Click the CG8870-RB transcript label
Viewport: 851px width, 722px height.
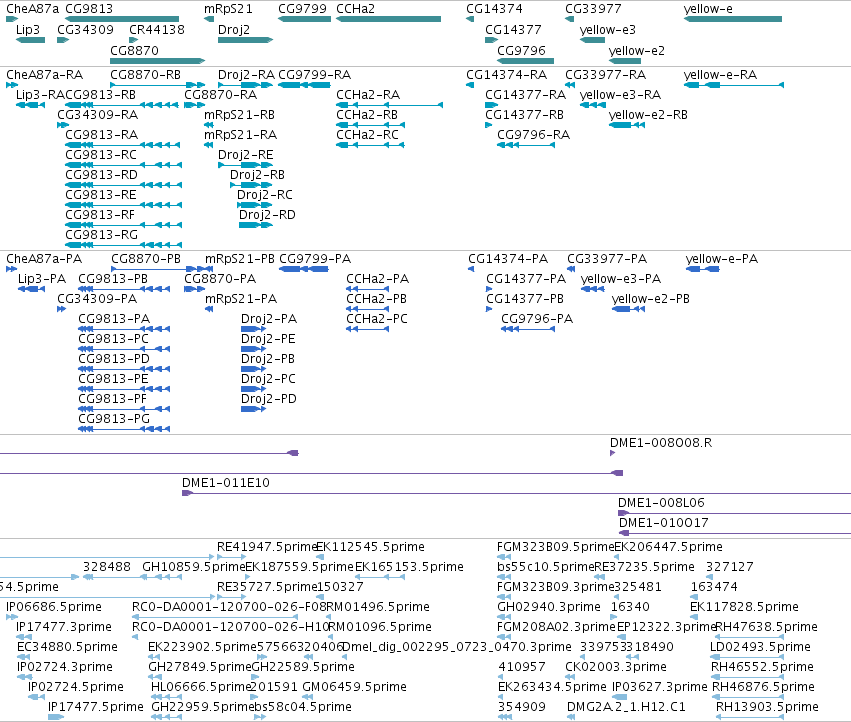[145, 74]
